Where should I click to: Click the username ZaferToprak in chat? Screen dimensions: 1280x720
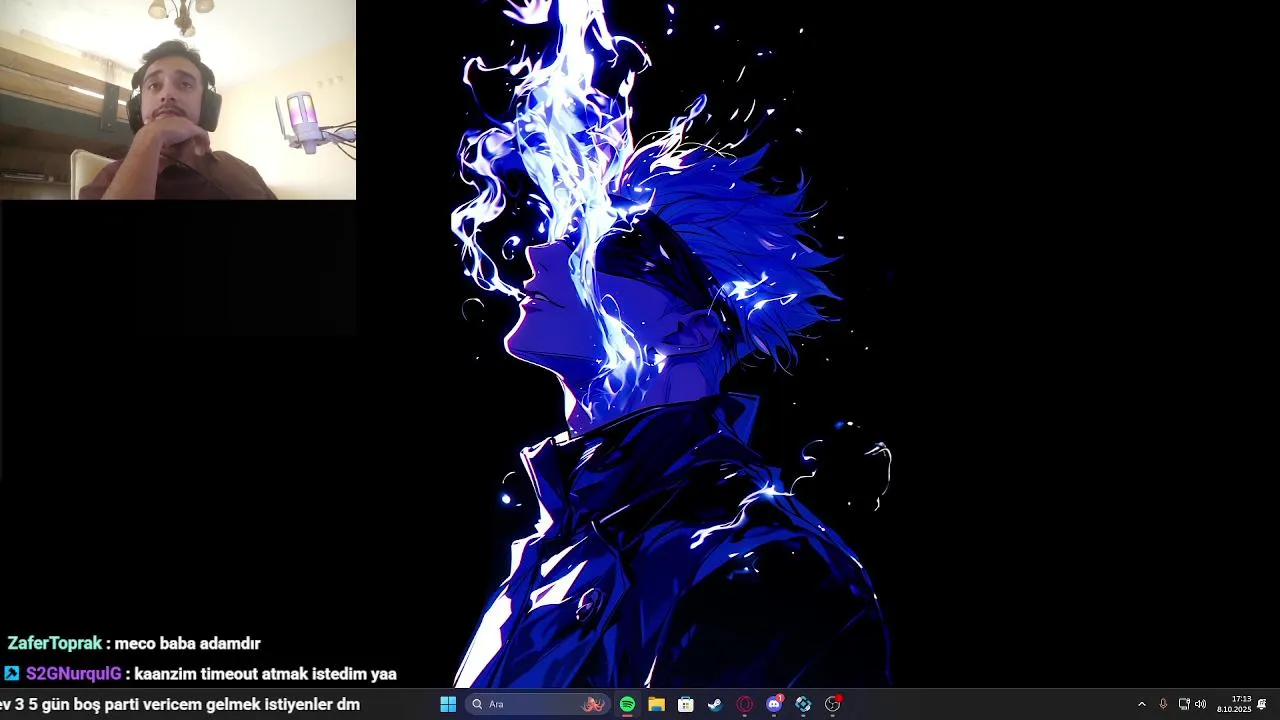pyautogui.click(x=55, y=644)
